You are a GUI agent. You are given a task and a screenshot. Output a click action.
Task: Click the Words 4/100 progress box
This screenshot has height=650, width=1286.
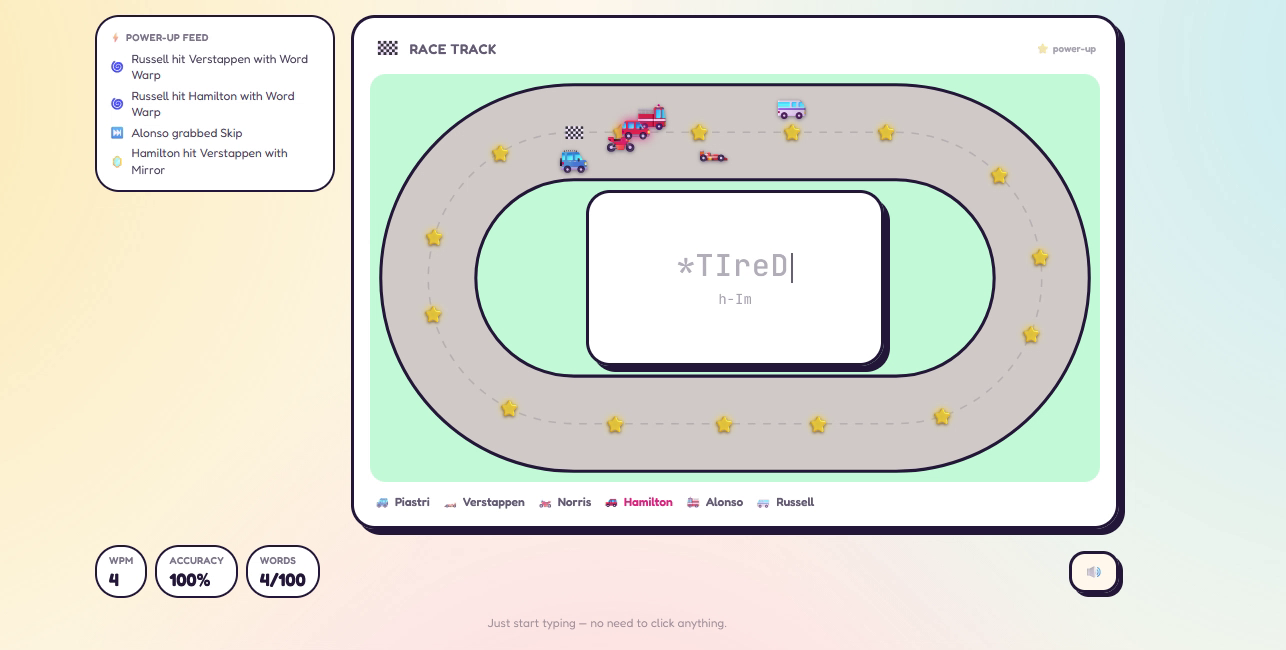283,571
